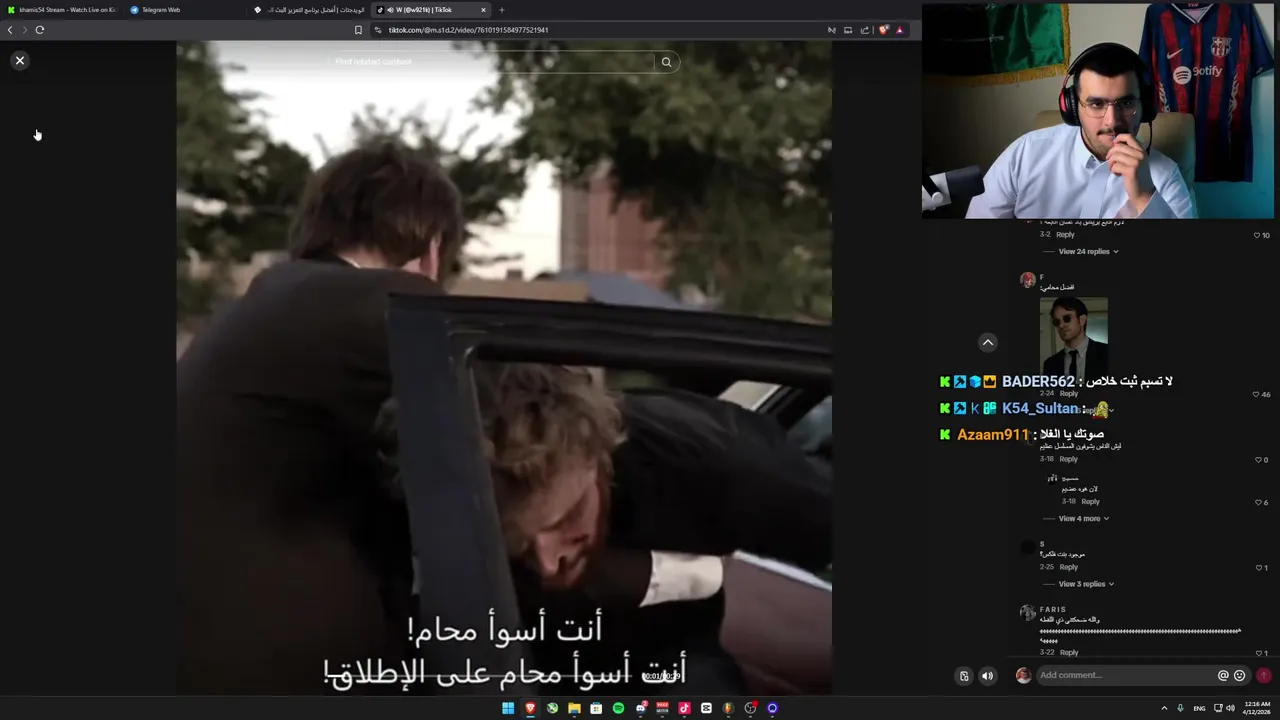Viewport: 1280px width, 720px height.
Task: Show hidden system tray icons
Action: (1164, 708)
